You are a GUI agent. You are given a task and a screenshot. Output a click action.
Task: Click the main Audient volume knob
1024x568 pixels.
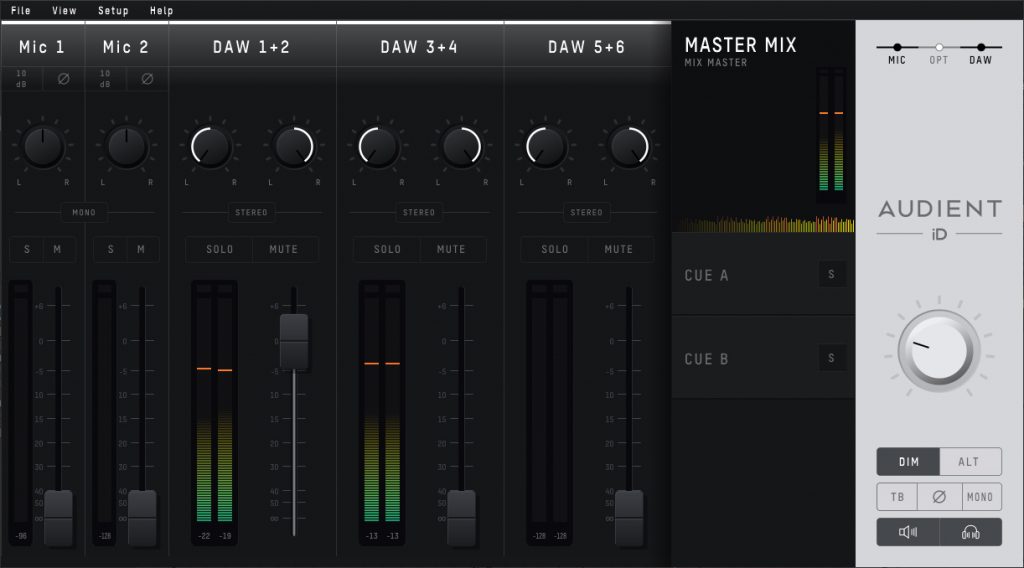pos(938,350)
